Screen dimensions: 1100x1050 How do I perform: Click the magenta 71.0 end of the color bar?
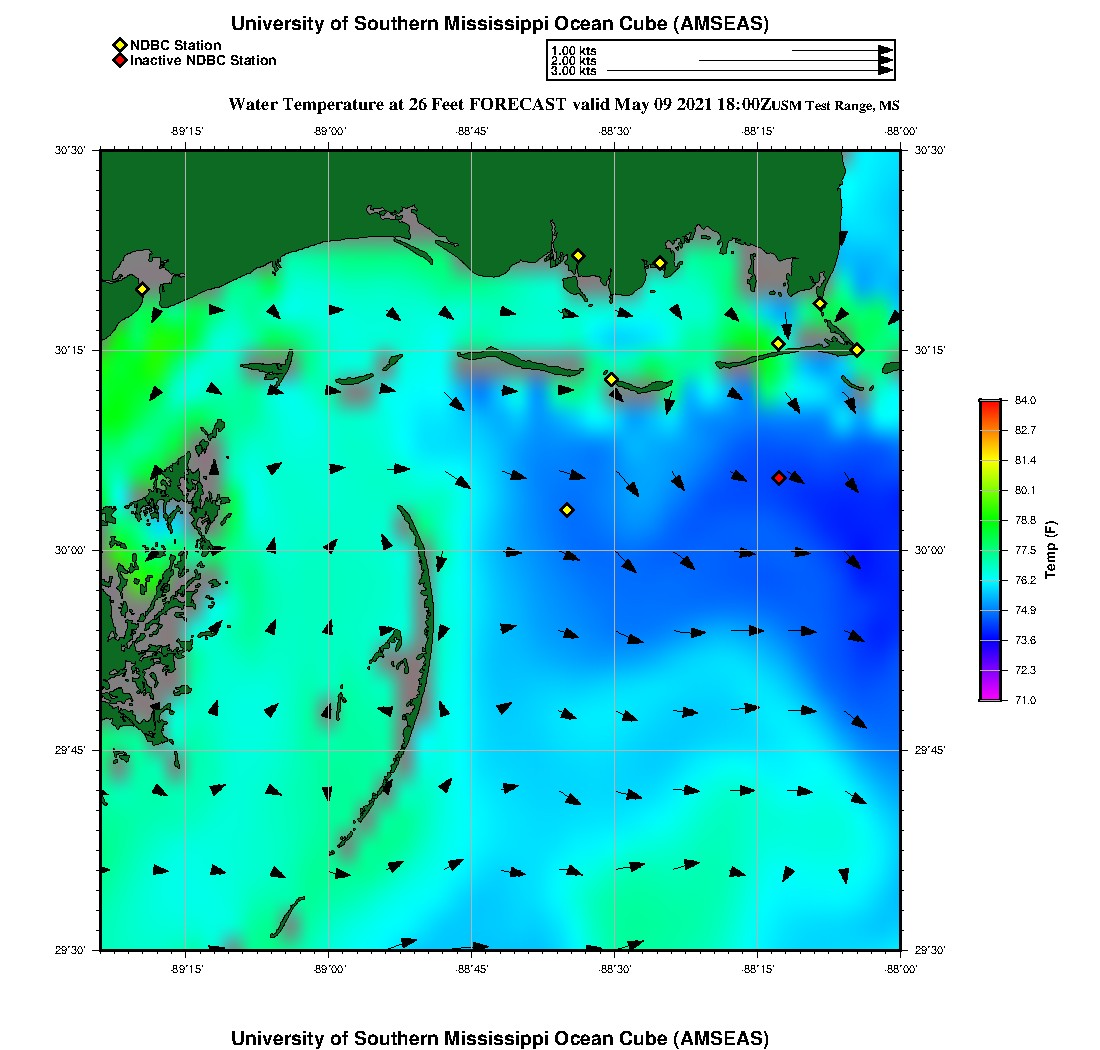(990, 696)
